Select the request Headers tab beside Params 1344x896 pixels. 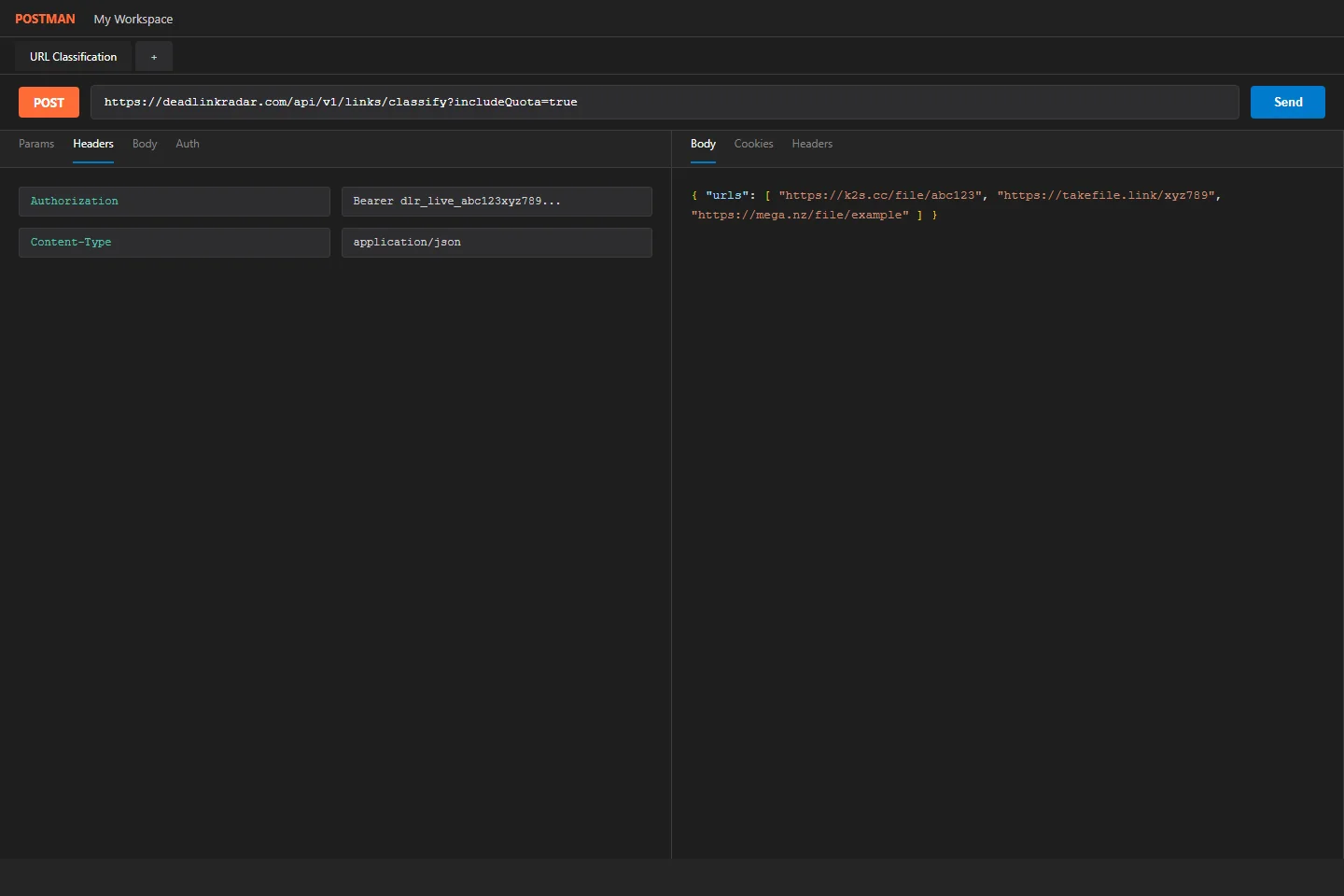click(x=93, y=144)
